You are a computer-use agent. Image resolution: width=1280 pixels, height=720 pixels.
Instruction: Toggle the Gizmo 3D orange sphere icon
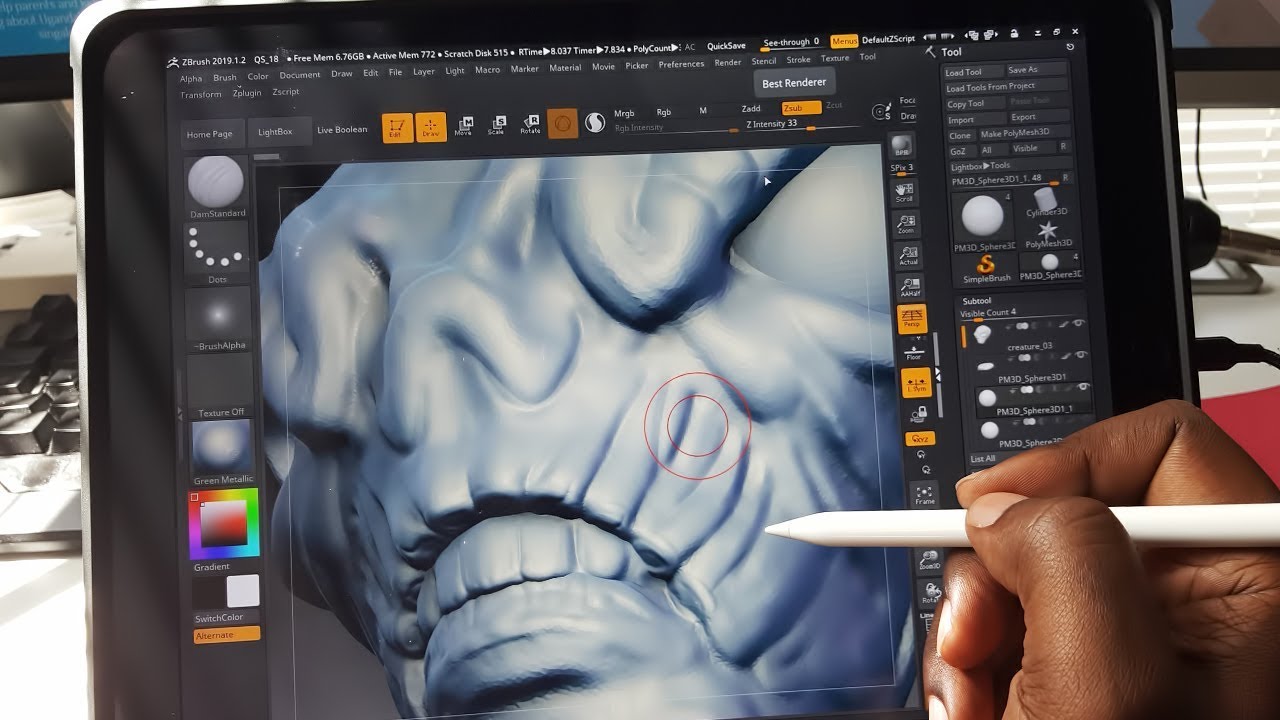pyautogui.click(x=562, y=124)
